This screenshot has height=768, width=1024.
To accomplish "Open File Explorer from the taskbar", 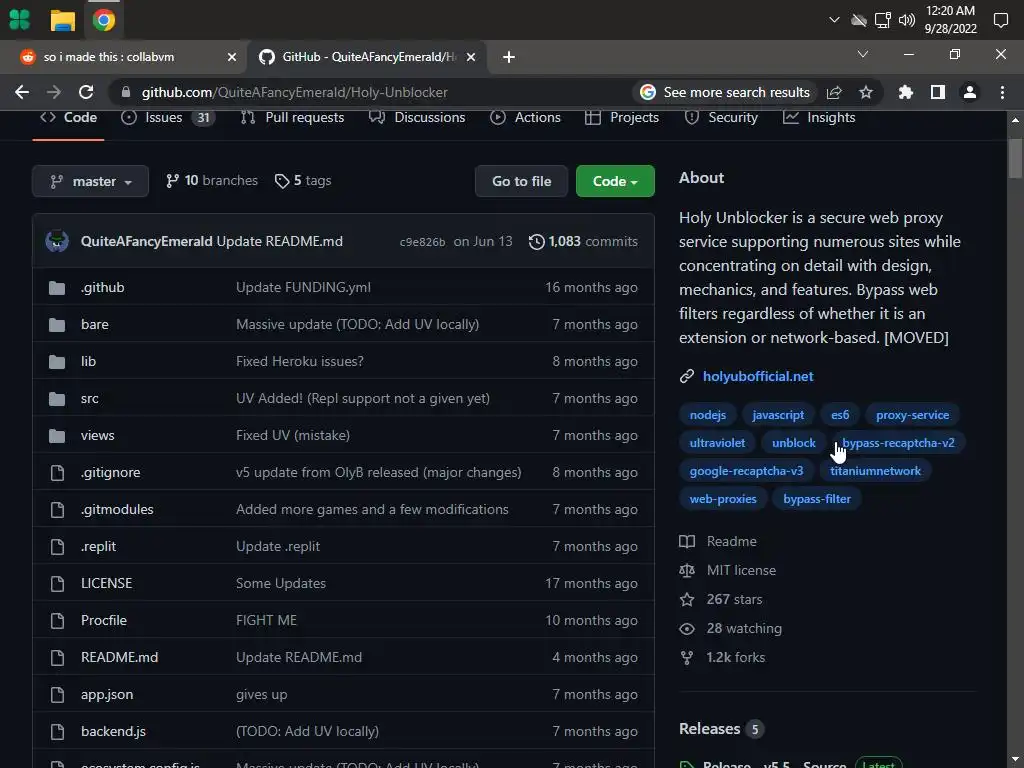I will (63, 20).
